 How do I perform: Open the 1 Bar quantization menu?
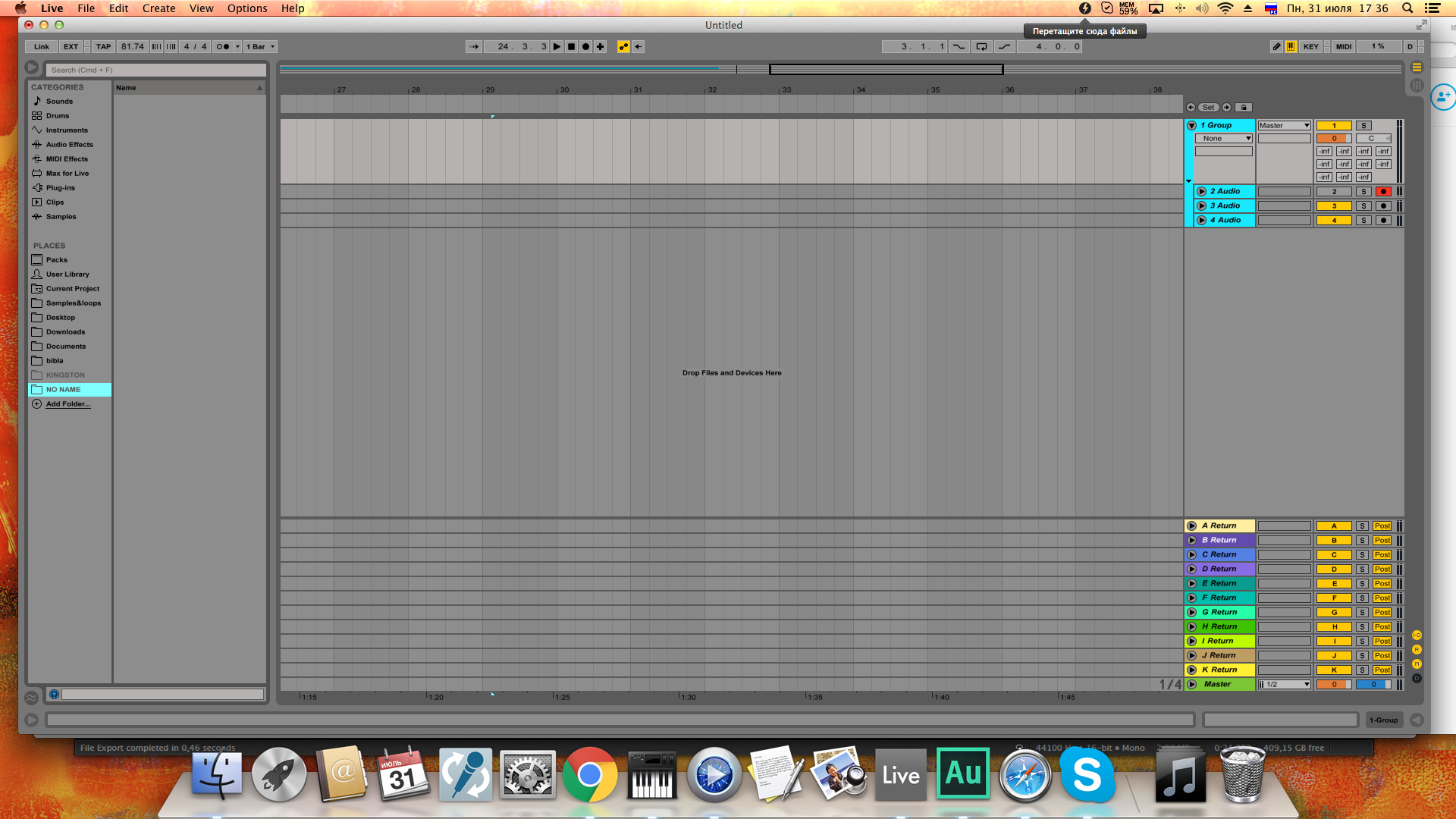click(260, 47)
